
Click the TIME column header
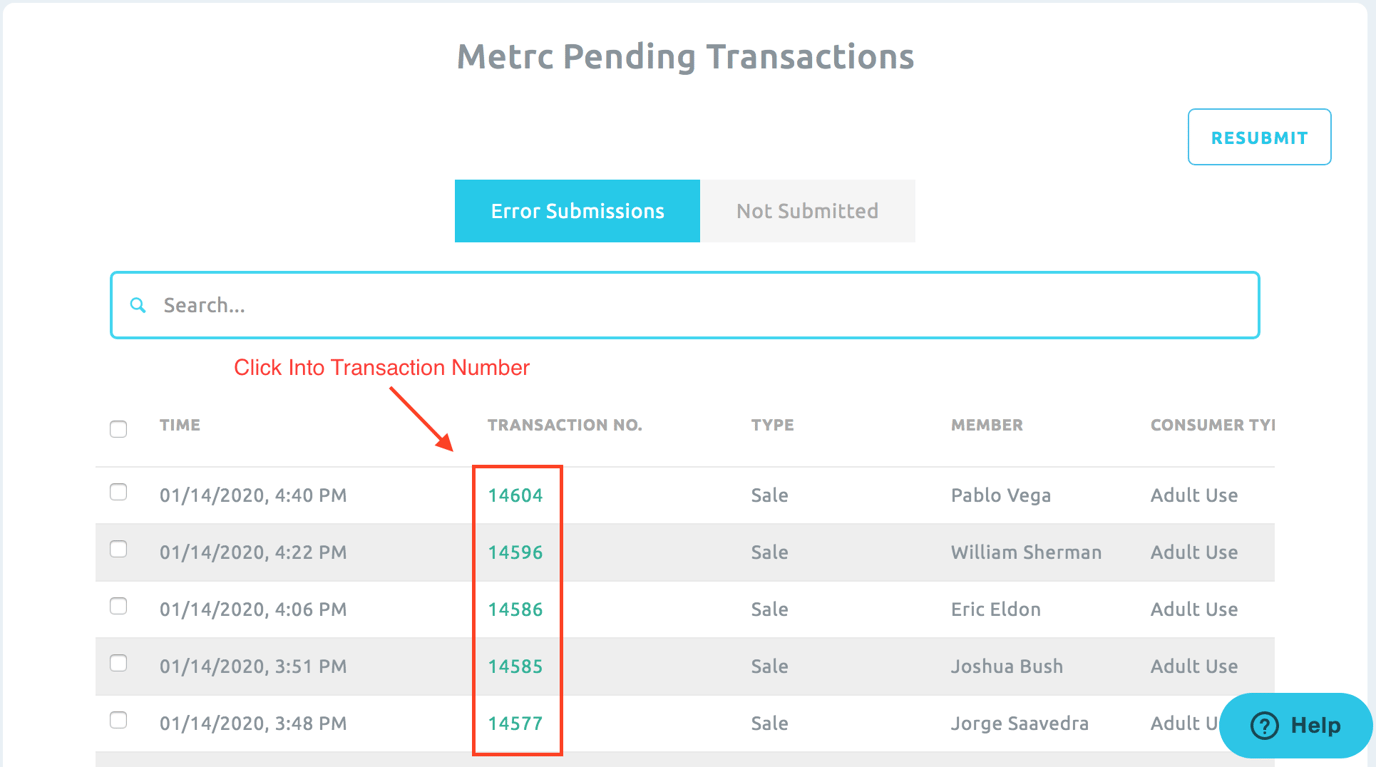coord(180,424)
